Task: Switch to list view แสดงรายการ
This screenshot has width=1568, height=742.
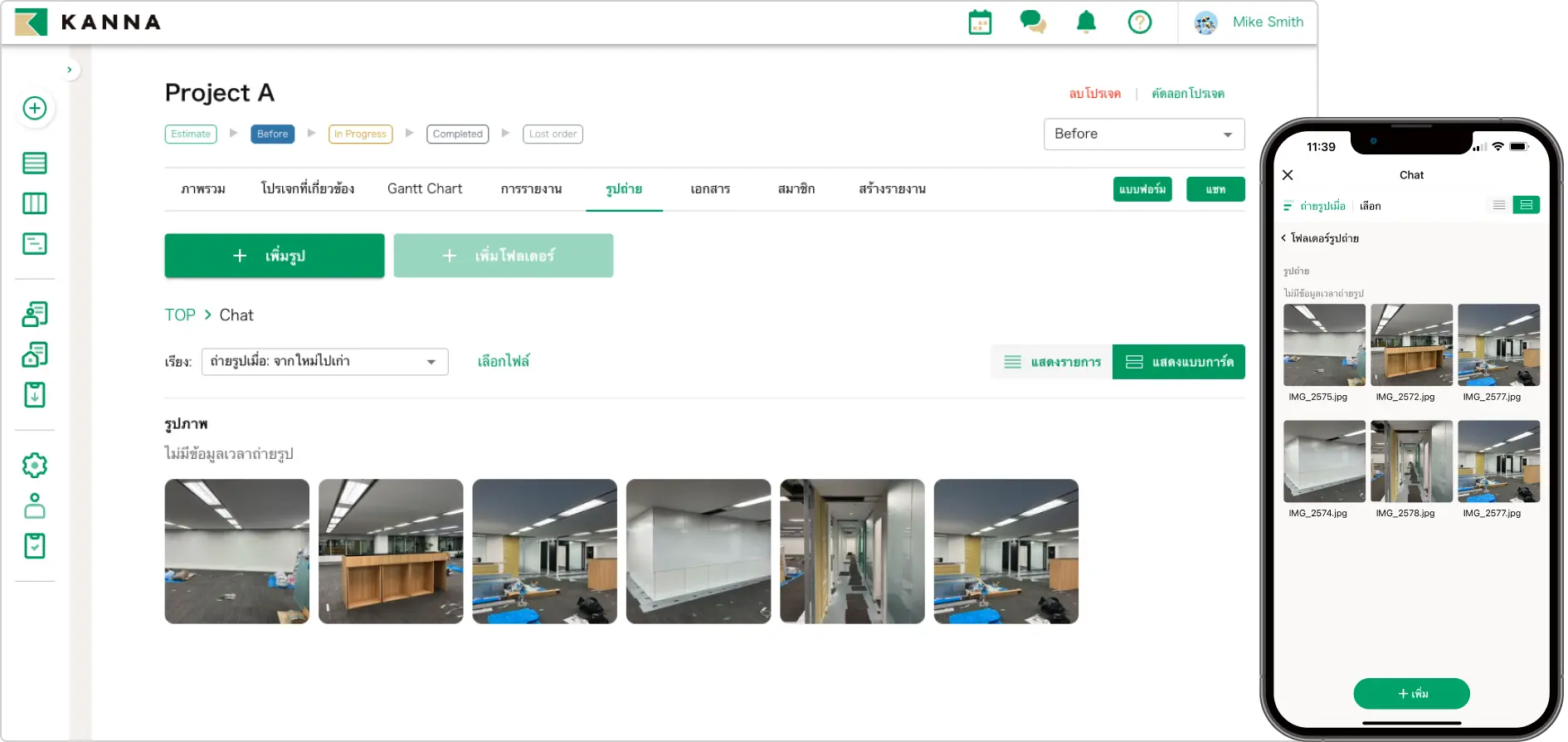Action: point(1052,362)
